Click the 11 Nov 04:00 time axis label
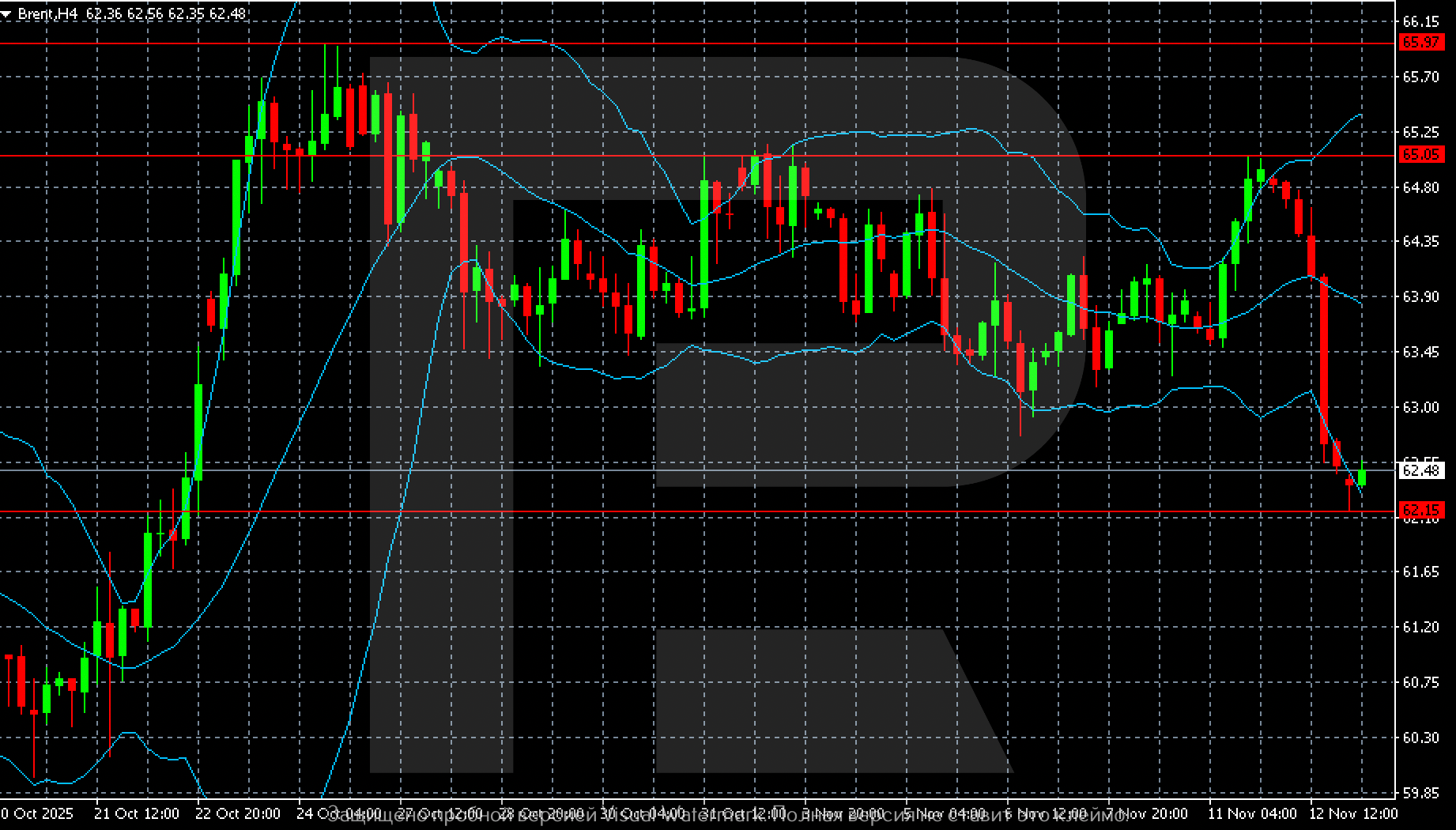The image size is (1456, 830). (1251, 813)
